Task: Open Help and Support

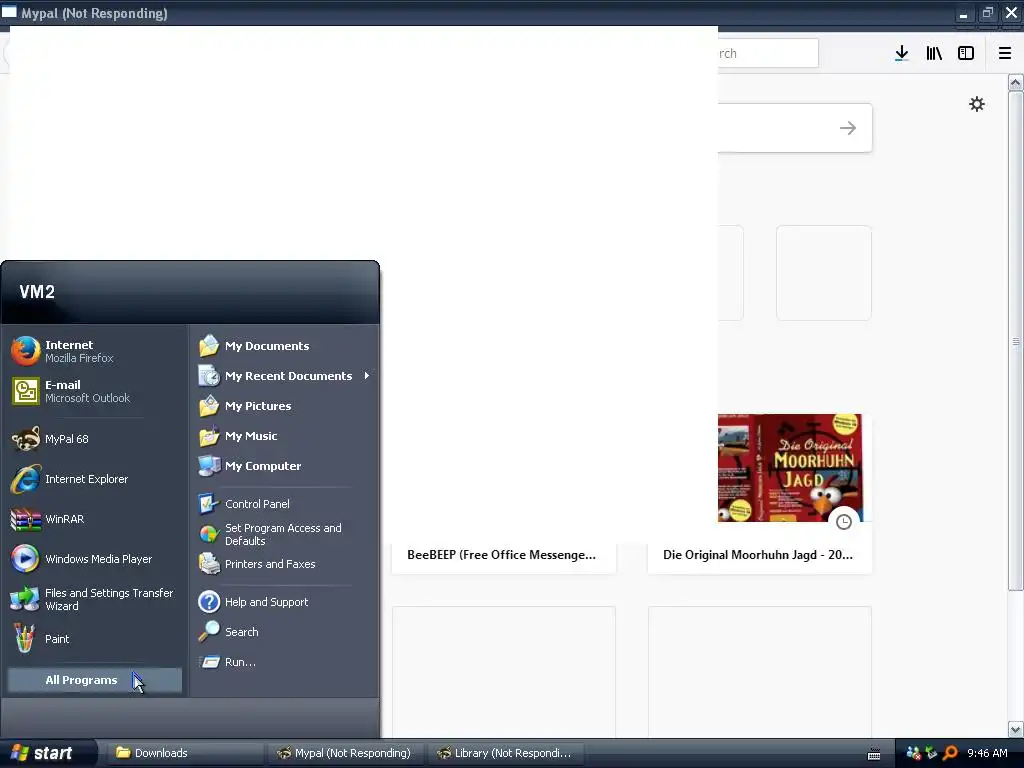Action: [x=284, y=602]
